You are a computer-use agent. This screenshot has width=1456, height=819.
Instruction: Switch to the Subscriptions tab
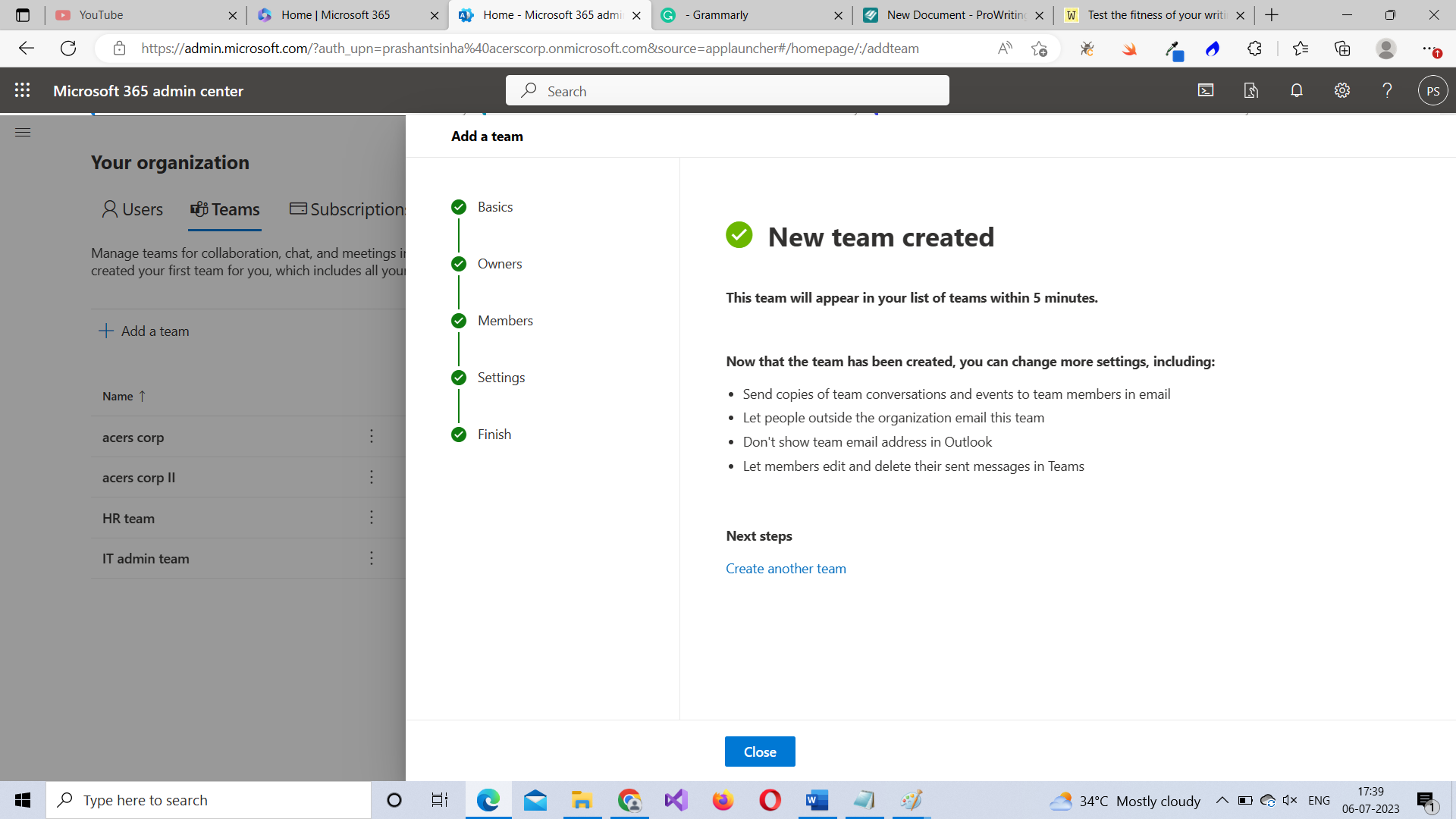coord(349,209)
